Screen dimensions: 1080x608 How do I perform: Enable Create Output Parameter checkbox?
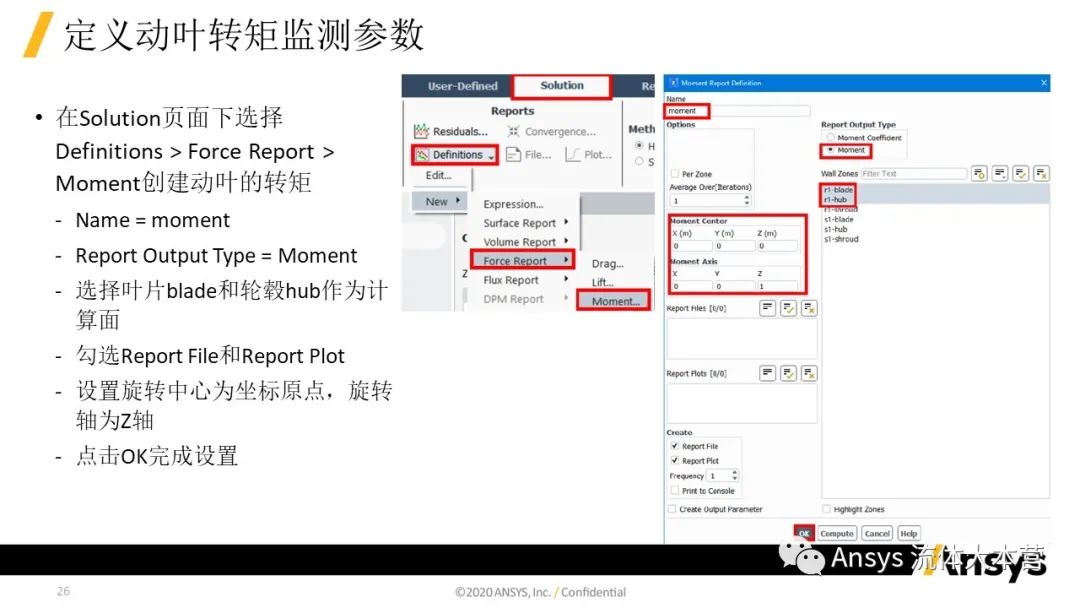(672, 509)
